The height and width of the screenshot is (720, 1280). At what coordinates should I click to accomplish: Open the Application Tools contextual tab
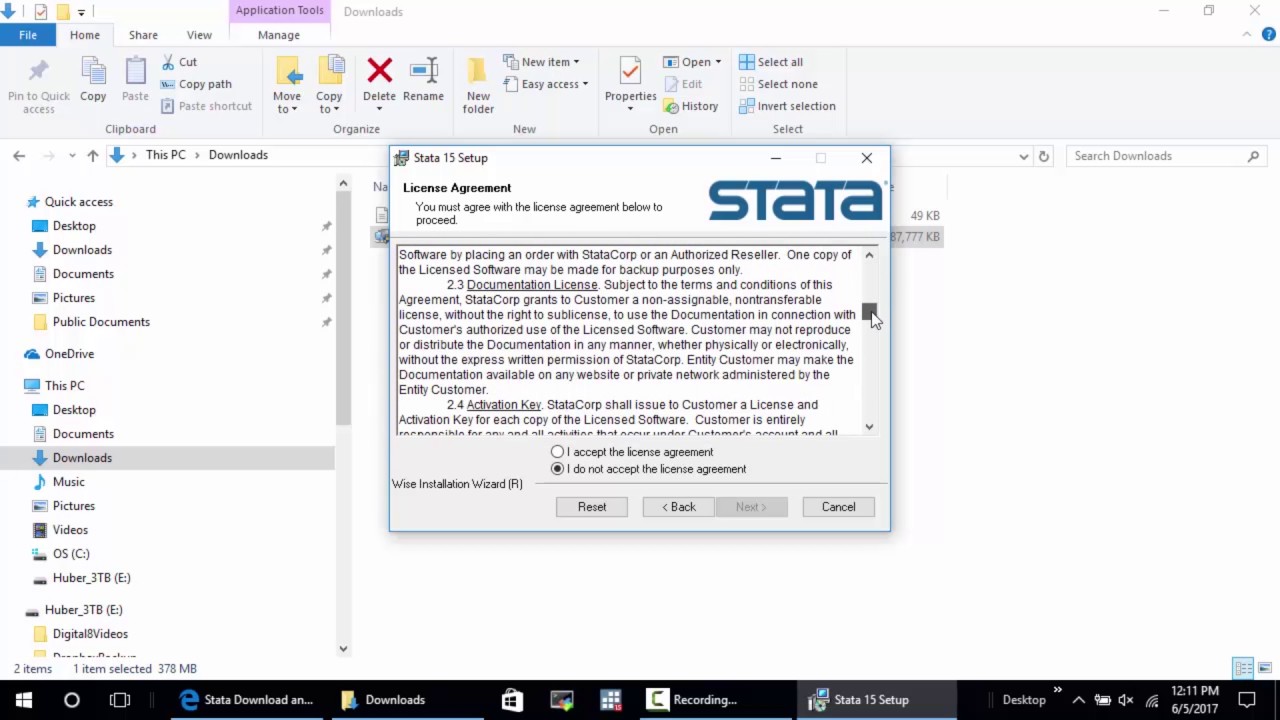[280, 11]
